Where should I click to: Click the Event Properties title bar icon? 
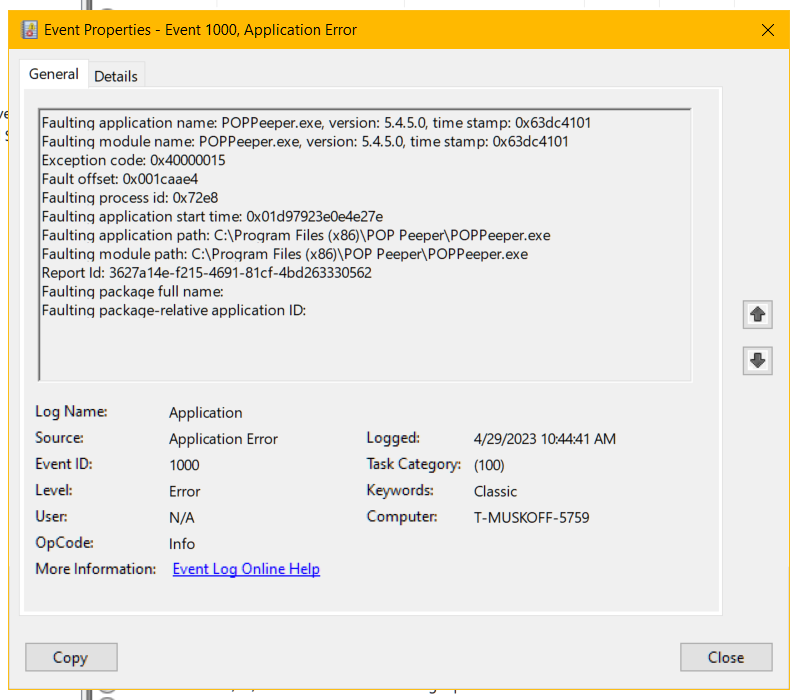coord(29,30)
